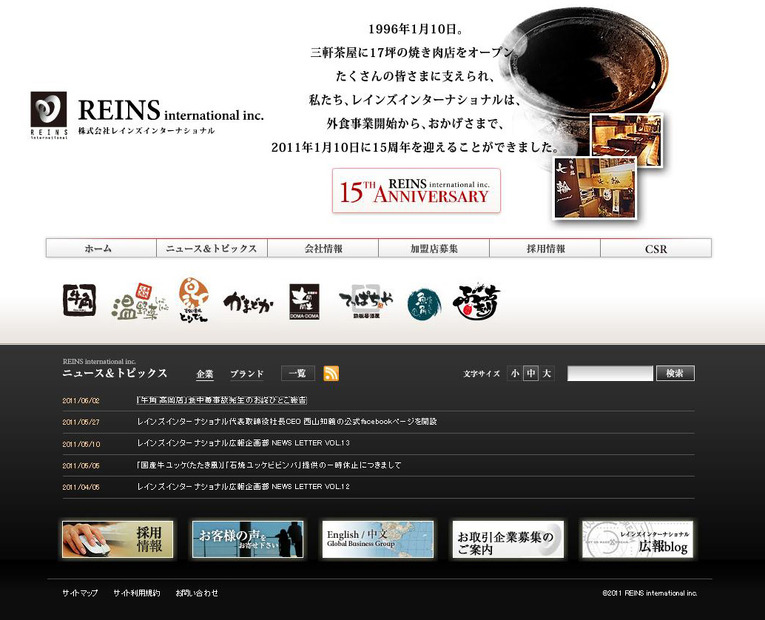Image resolution: width=765 pixels, height=620 pixels.
Task: Open the 牛角 (Gyu-Kaku) brand logo
Action: tap(80, 300)
